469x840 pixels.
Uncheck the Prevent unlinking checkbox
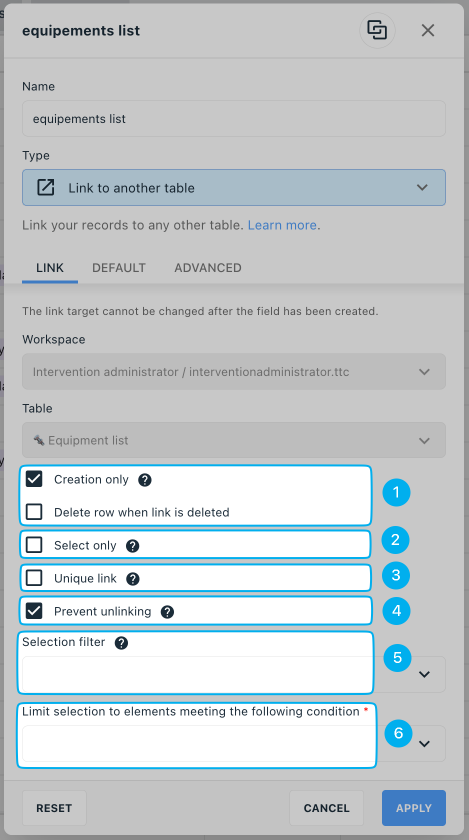34,611
